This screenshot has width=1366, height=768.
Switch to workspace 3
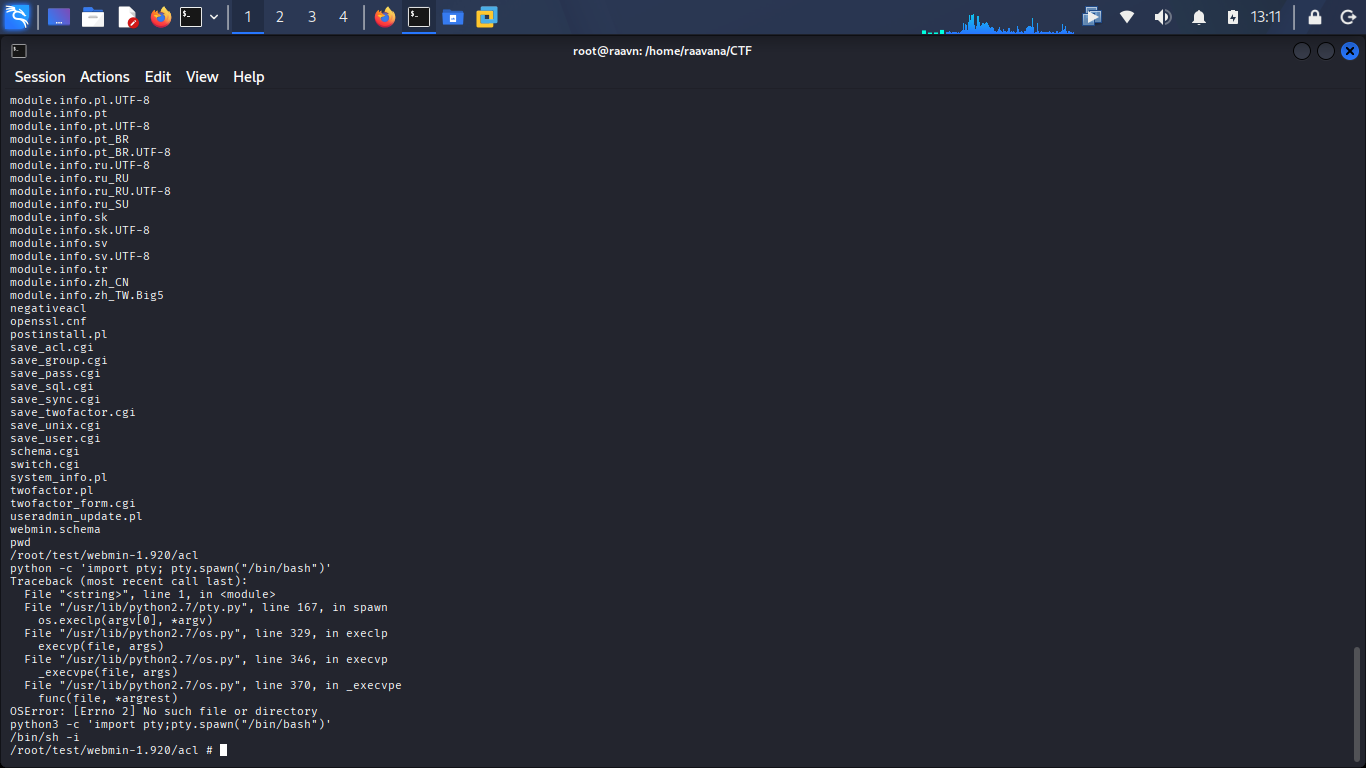(312, 17)
